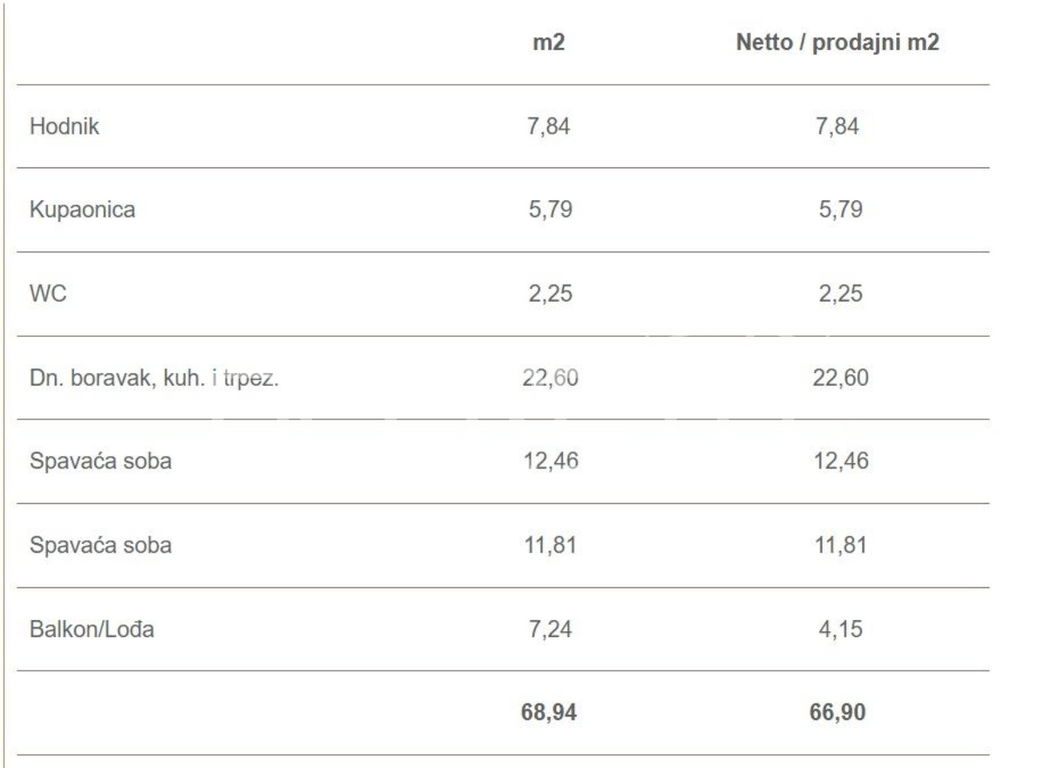Click the "Spavaća soba" label with 12,46
Screen dimensions: 1059x768
tap(100, 462)
